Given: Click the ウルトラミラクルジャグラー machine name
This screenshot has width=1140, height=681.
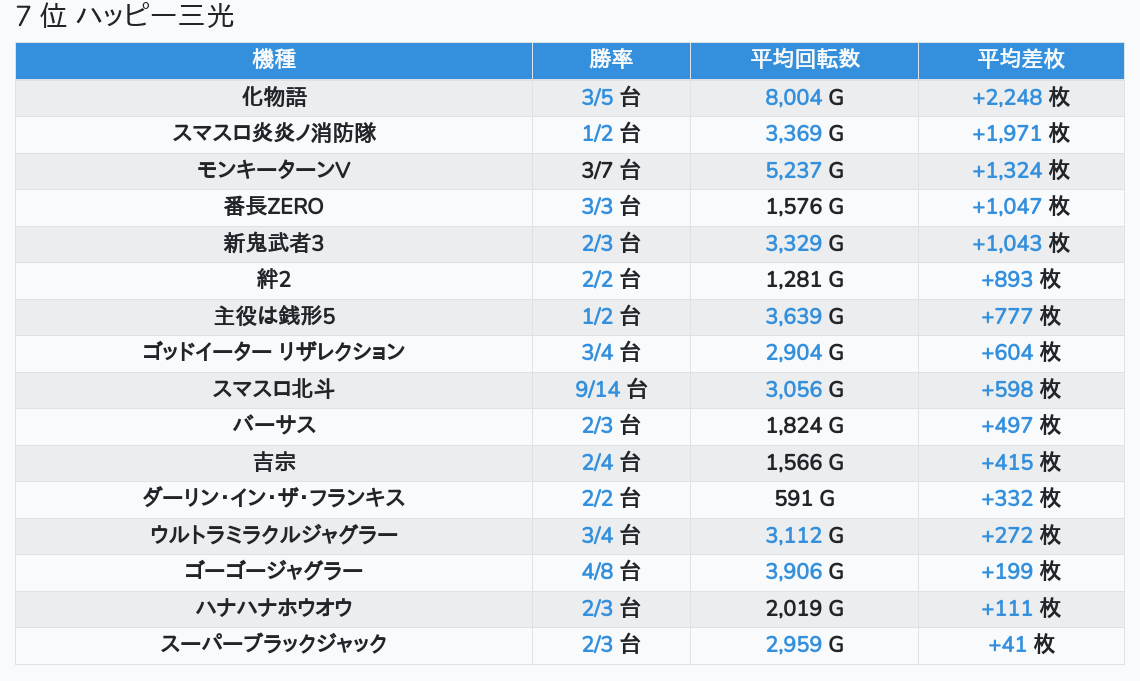Looking at the screenshot, I should click(x=274, y=535).
